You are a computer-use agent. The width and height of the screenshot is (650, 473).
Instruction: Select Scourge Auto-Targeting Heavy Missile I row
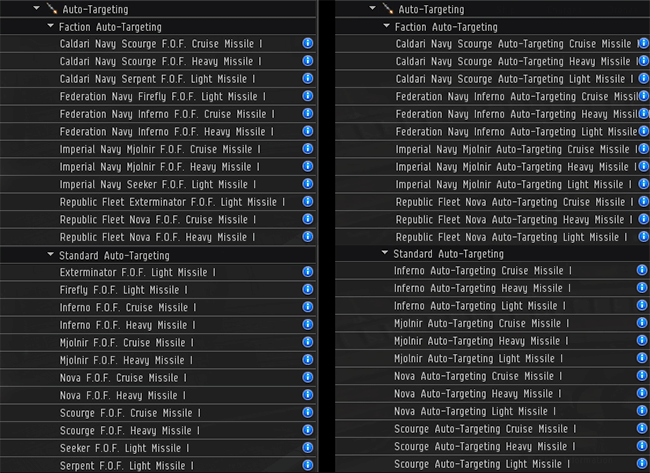492,446
